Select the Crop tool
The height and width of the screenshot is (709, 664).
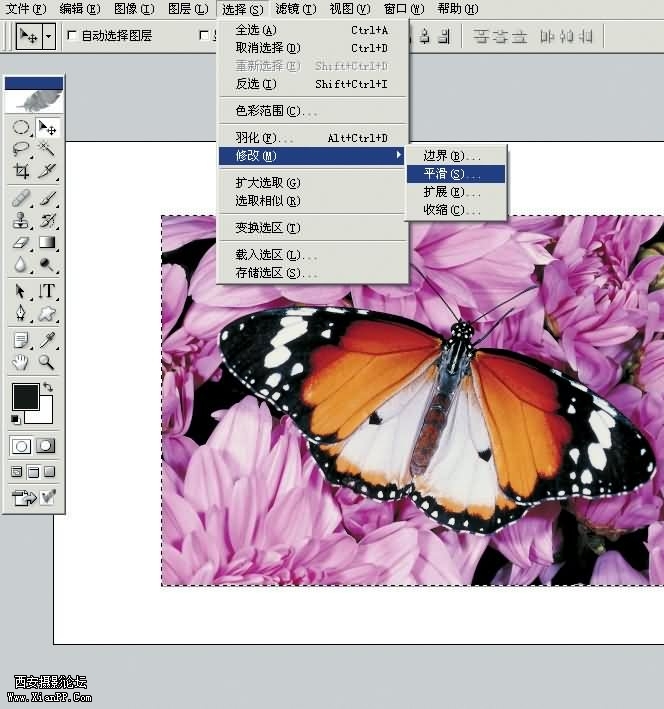click(21, 171)
